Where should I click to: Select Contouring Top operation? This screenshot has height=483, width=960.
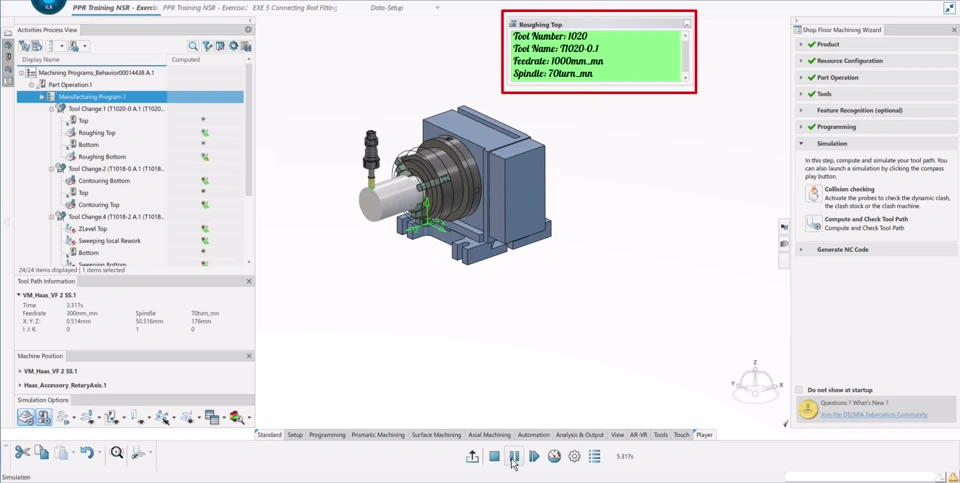[99, 204]
